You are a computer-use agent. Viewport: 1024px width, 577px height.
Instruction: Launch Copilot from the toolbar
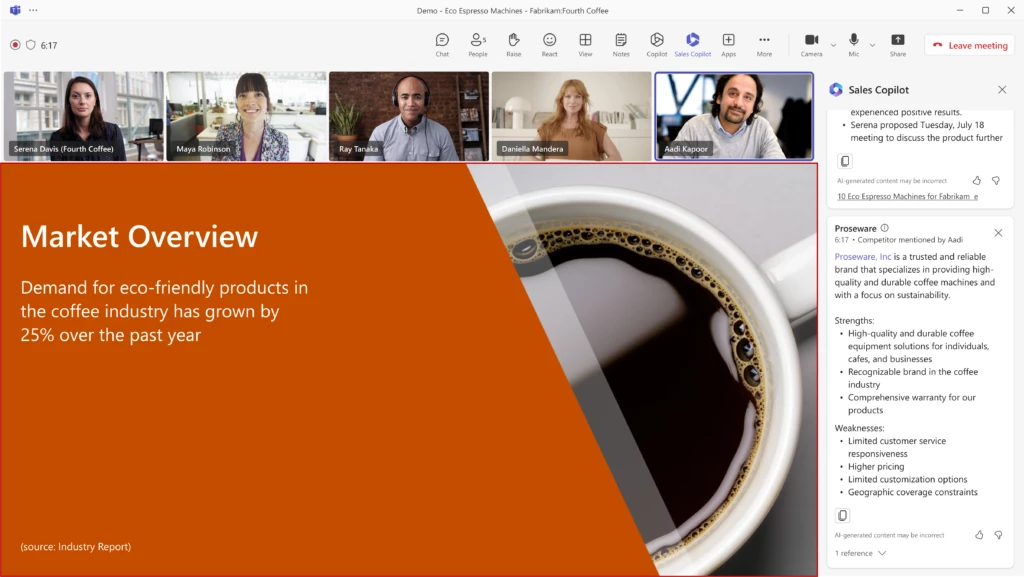point(657,43)
